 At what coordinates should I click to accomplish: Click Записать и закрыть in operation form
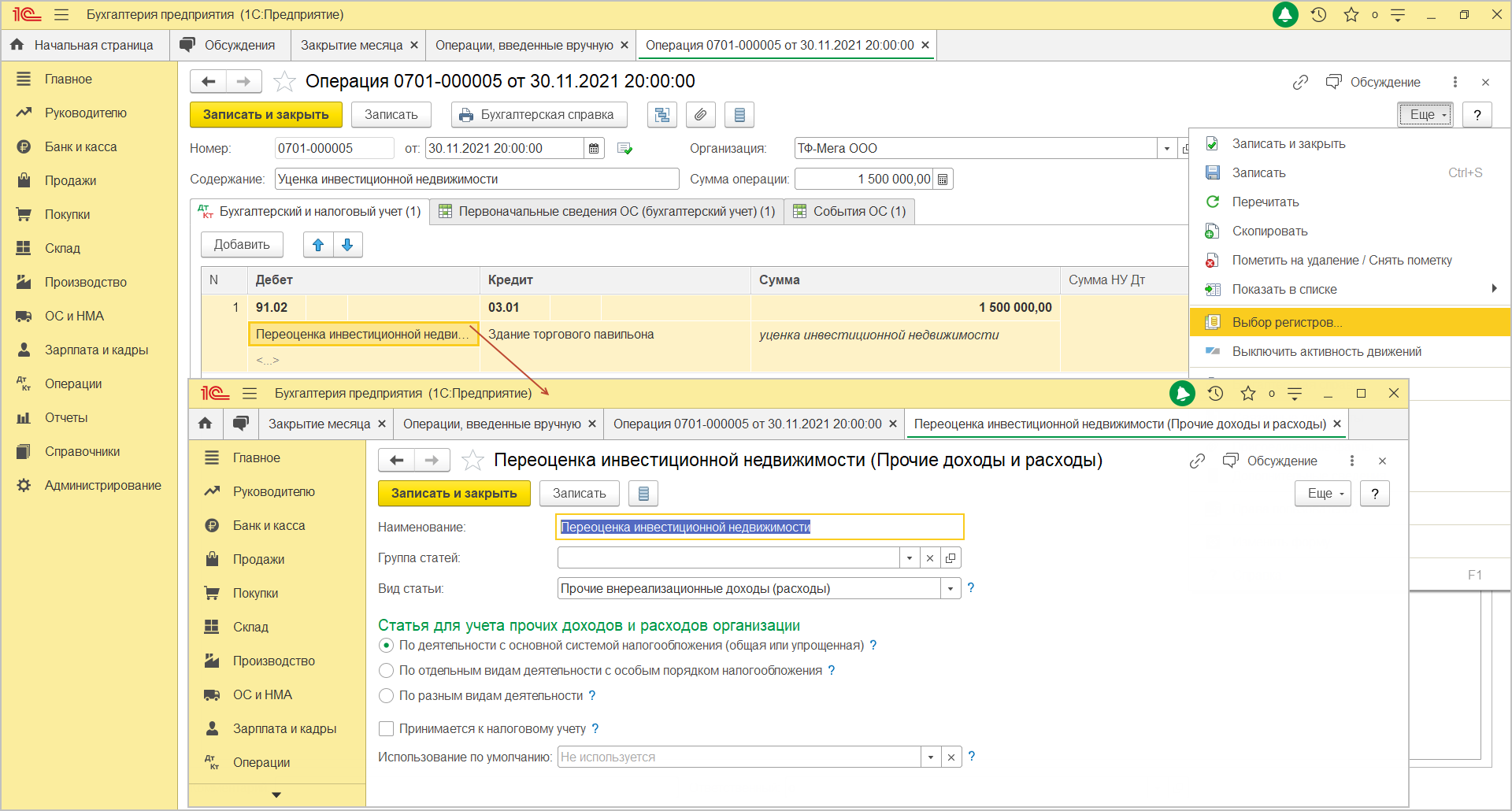[x=266, y=115]
